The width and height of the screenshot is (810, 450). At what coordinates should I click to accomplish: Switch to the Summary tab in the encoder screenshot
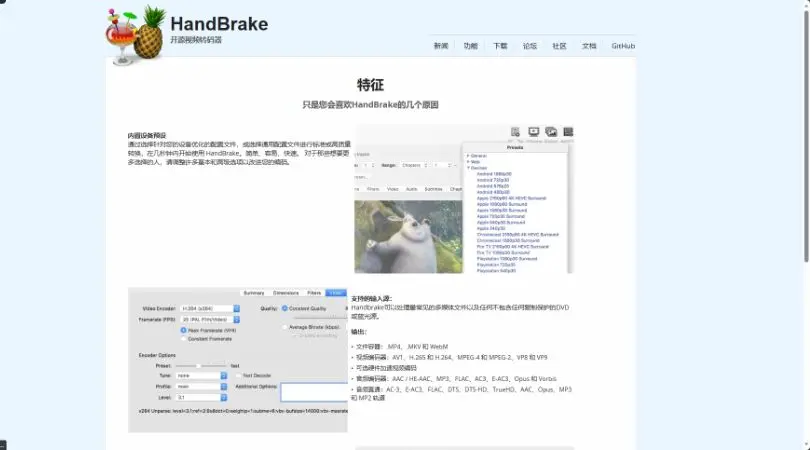point(254,293)
